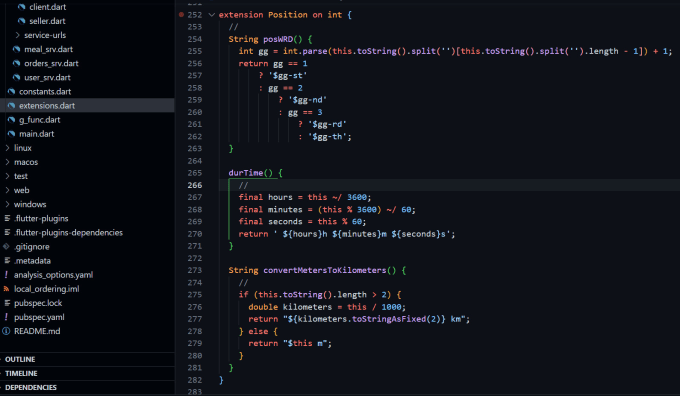Viewport: 680px width, 396px height.
Task: Open orders_srv.dart file
Action: [x=51, y=63]
